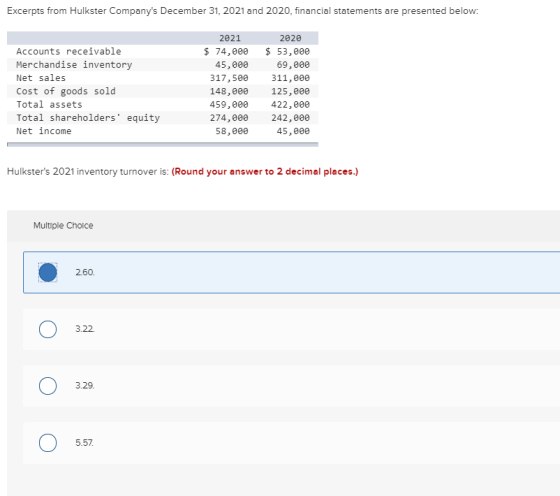Click Net income 2021 value 58,000
The height and width of the screenshot is (496, 560).
click(x=232, y=131)
